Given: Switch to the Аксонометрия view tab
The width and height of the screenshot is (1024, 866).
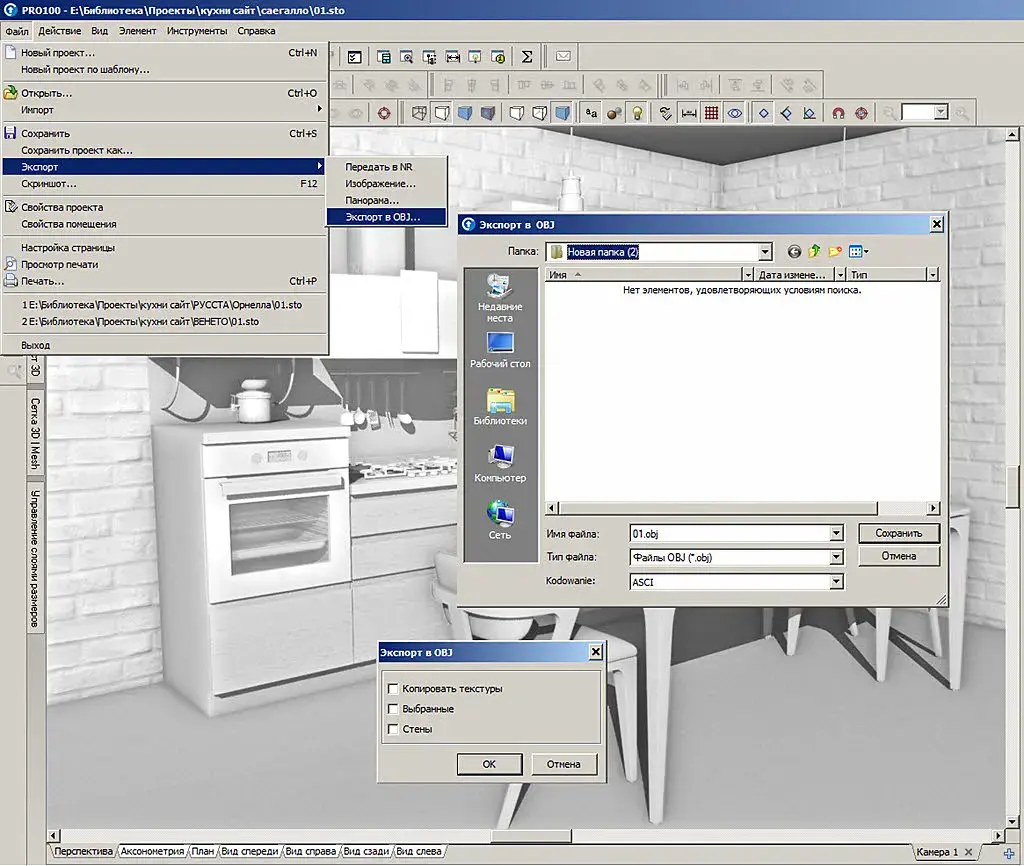Looking at the screenshot, I should [152, 852].
